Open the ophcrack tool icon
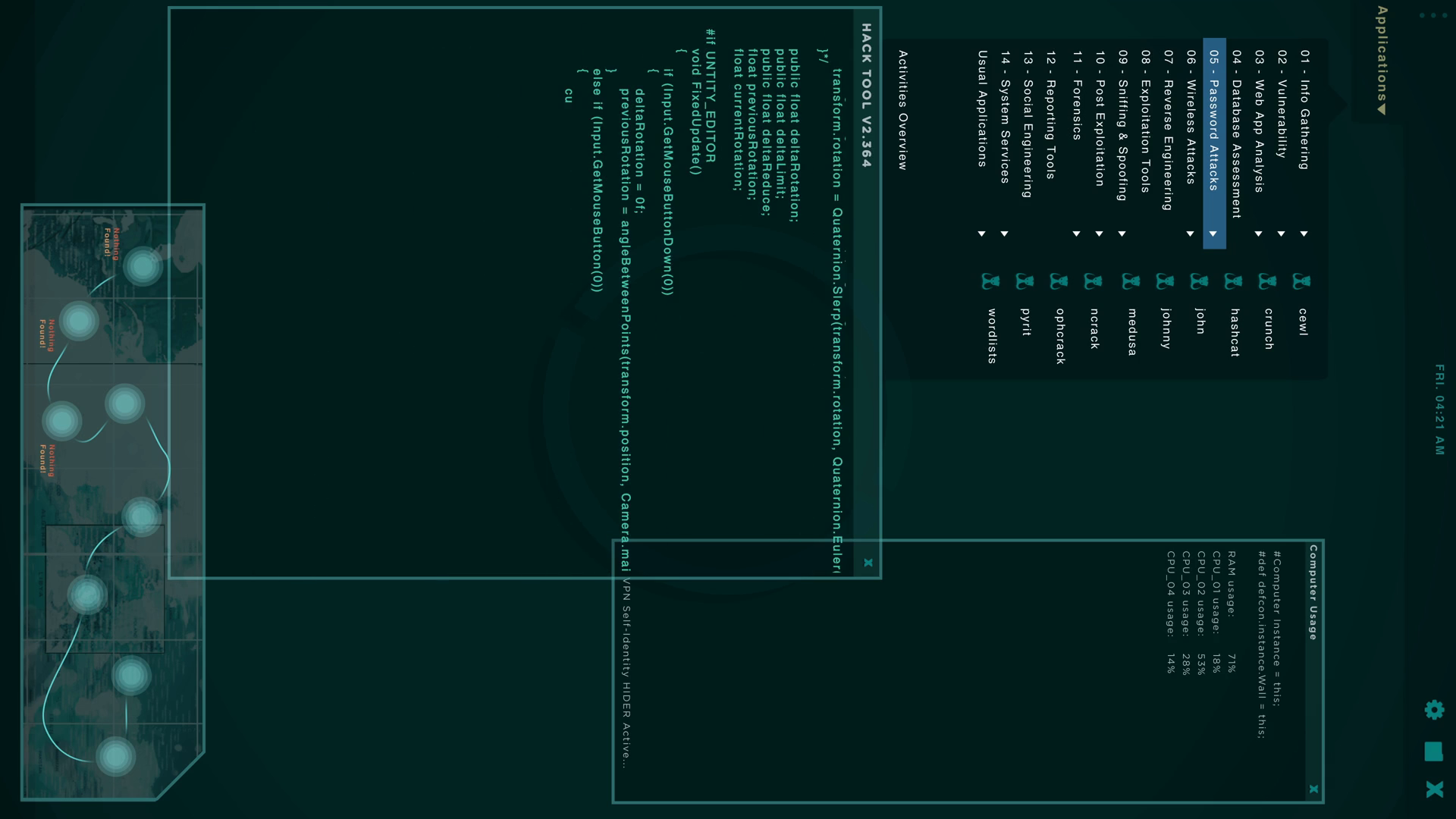The image size is (1456, 819). click(1059, 282)
